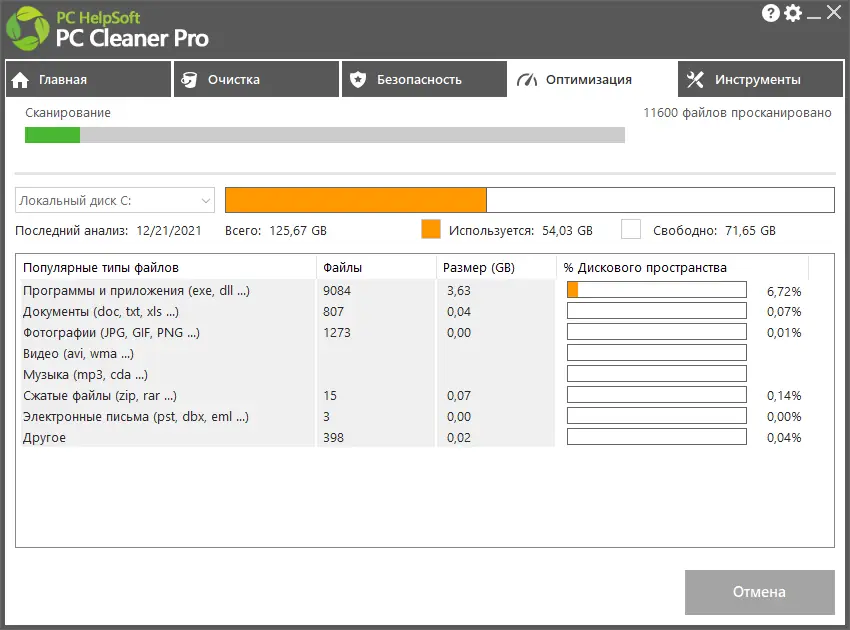This screenshot has height=630, width=850.
Task: Click the green scanning progress bar
Action: pos(53,135)
